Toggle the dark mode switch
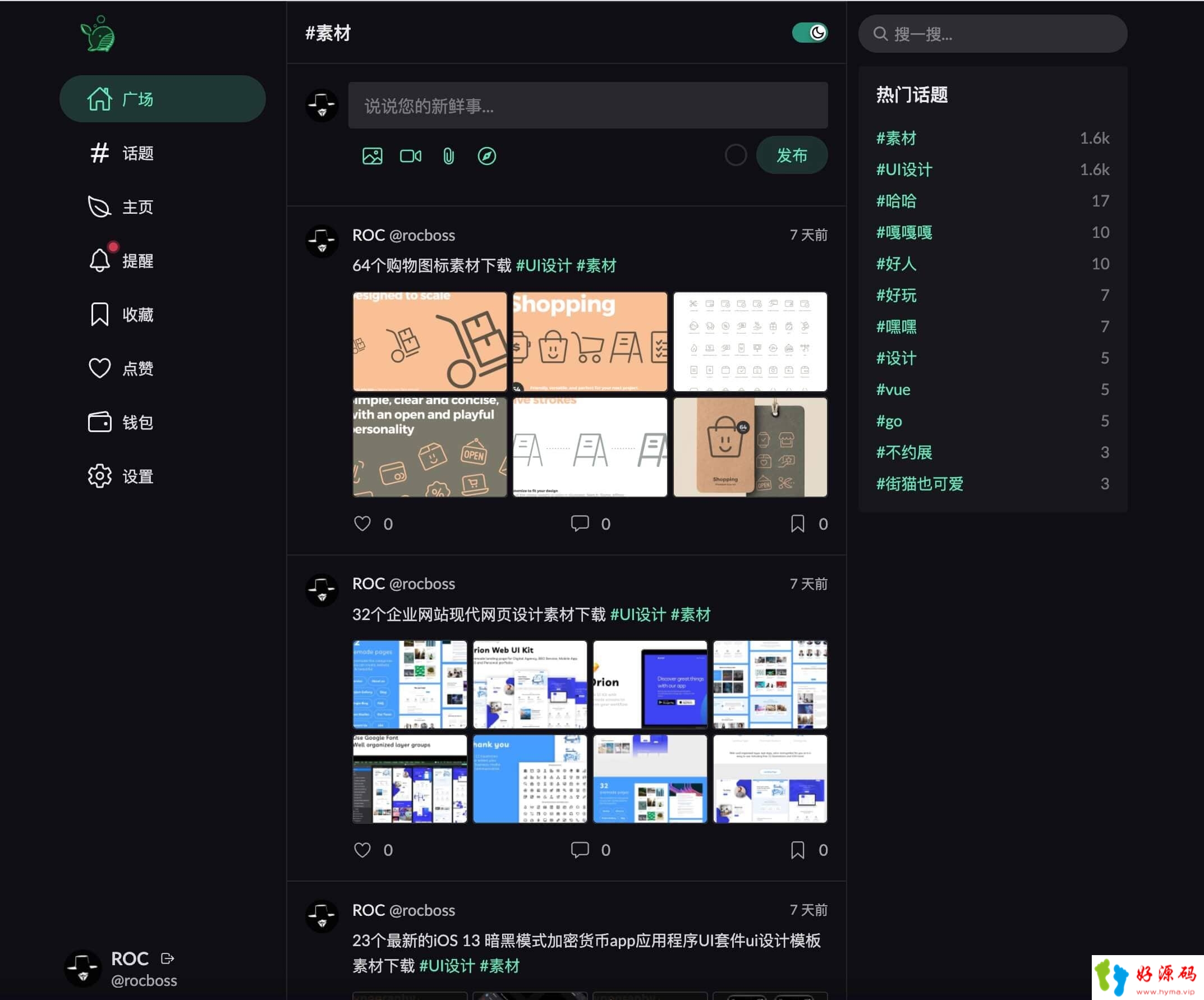The image size is (1204, 1000). 810,33
